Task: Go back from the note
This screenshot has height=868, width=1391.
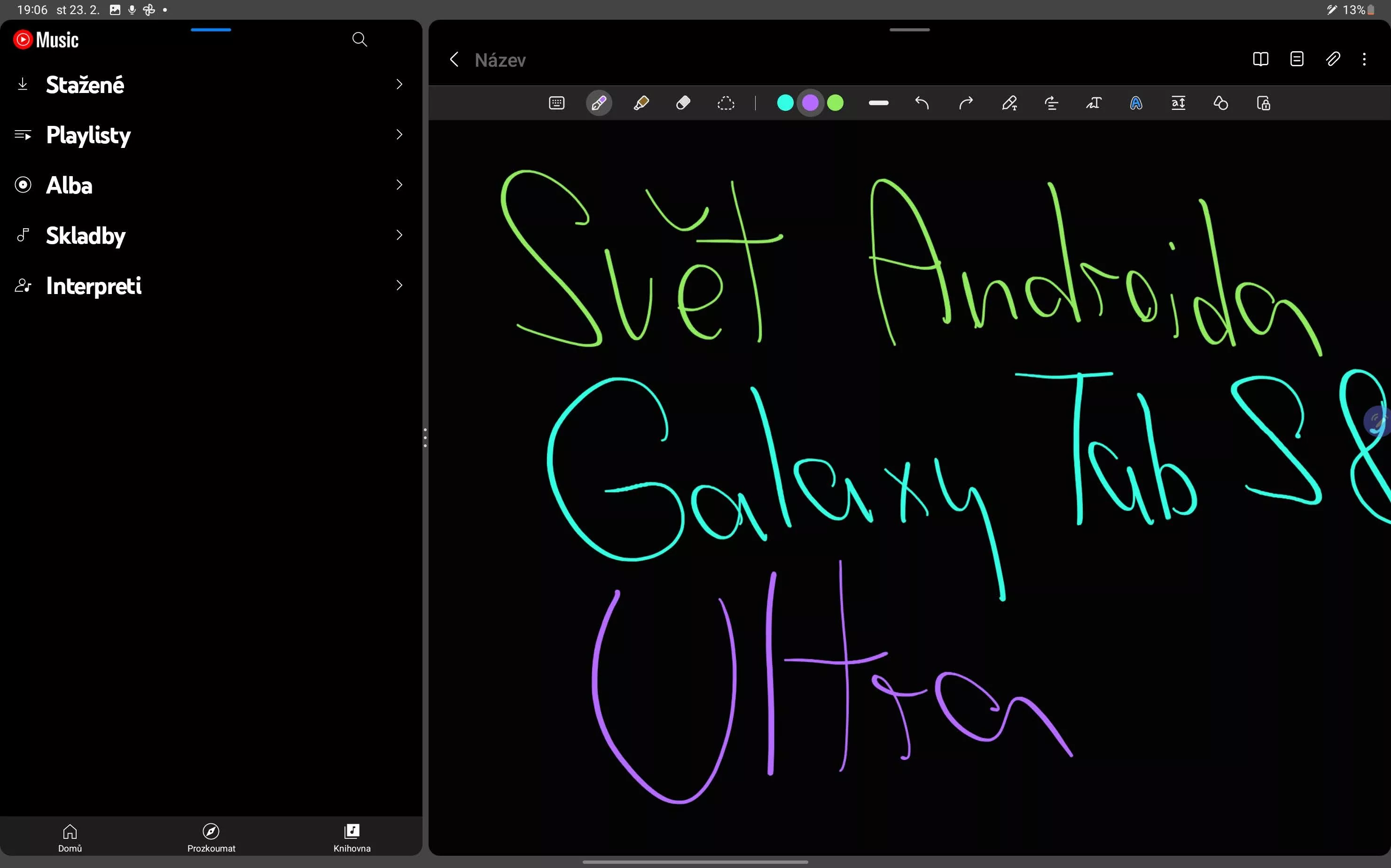Action: [x=454, y=59]
